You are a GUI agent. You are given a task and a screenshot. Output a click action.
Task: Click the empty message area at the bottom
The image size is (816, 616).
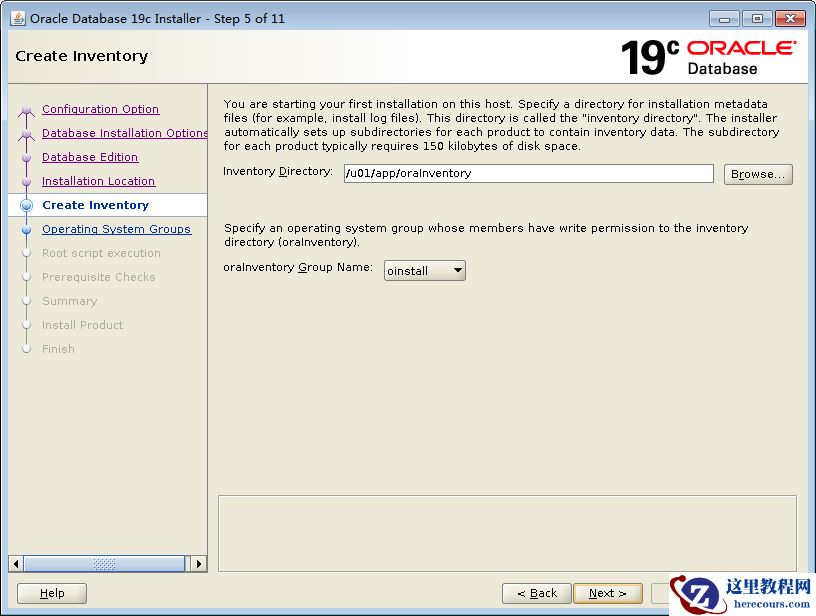coord(507,533)
